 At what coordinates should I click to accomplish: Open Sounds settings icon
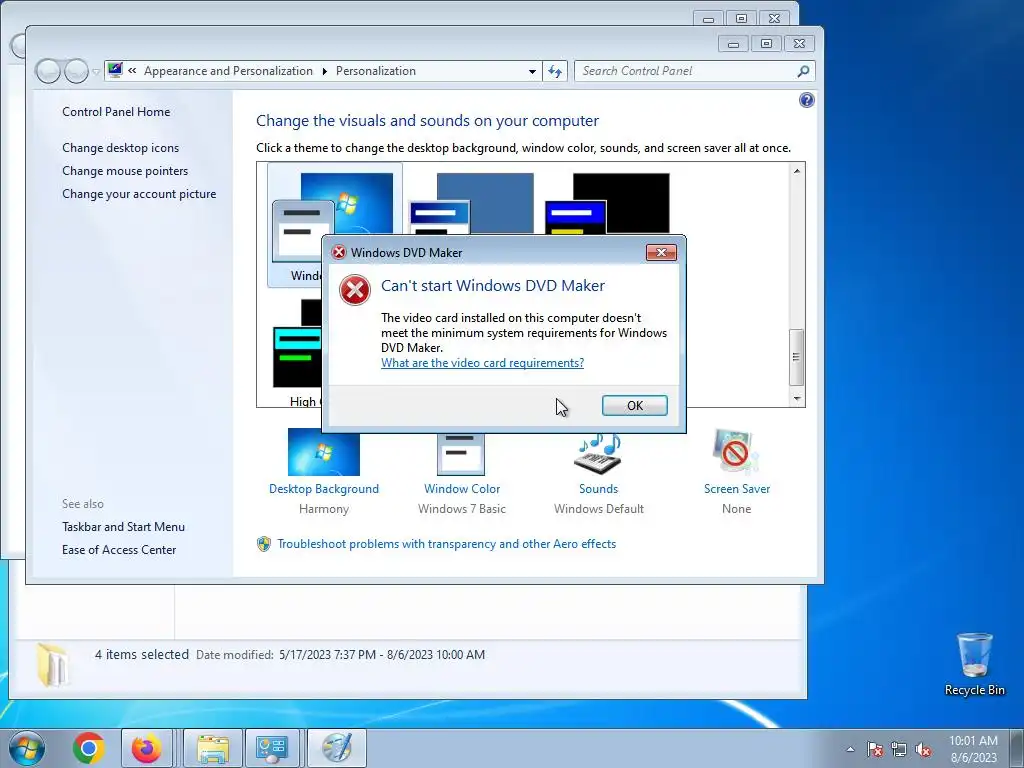click(x=598, y=453)
